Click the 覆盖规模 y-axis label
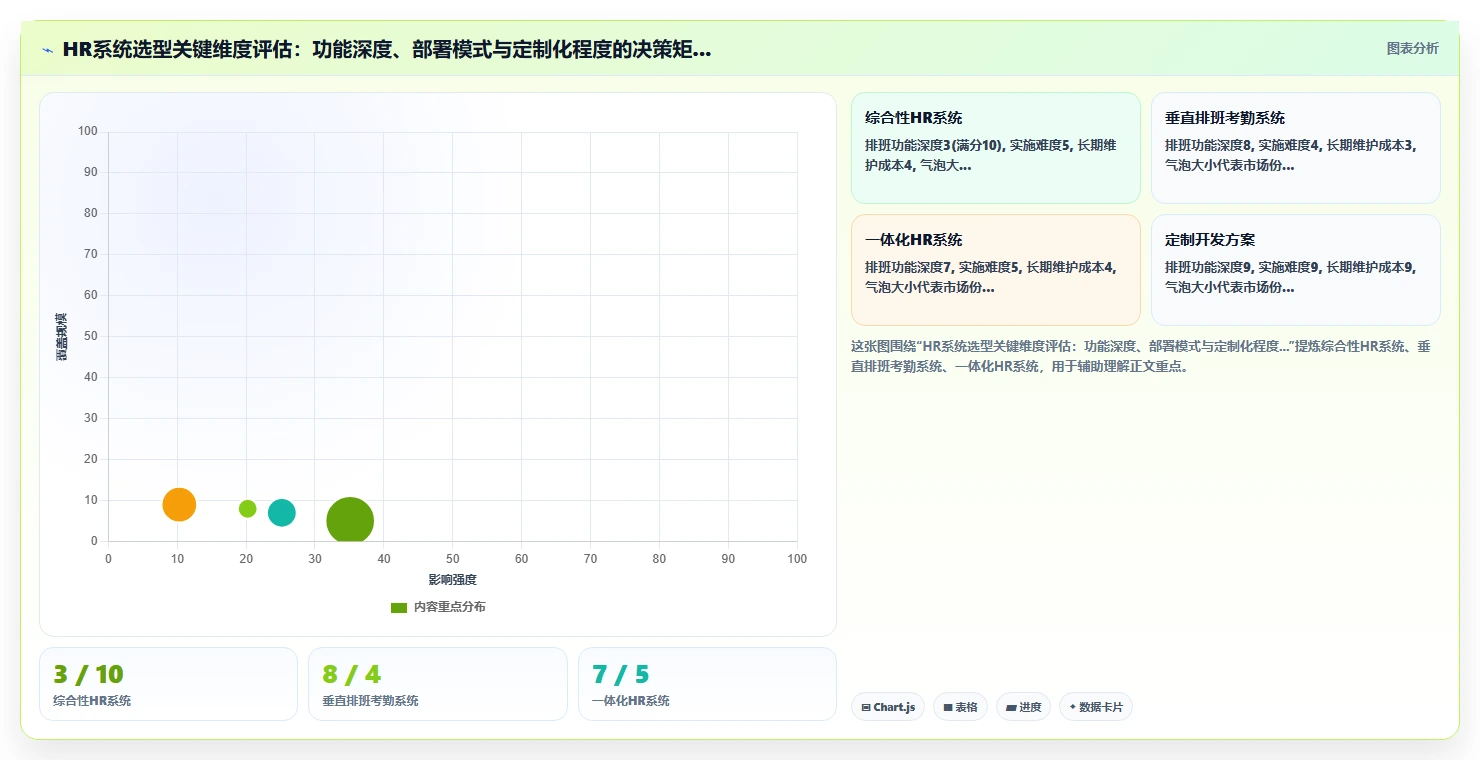1480x760 pixels. [x=62, y=336]
